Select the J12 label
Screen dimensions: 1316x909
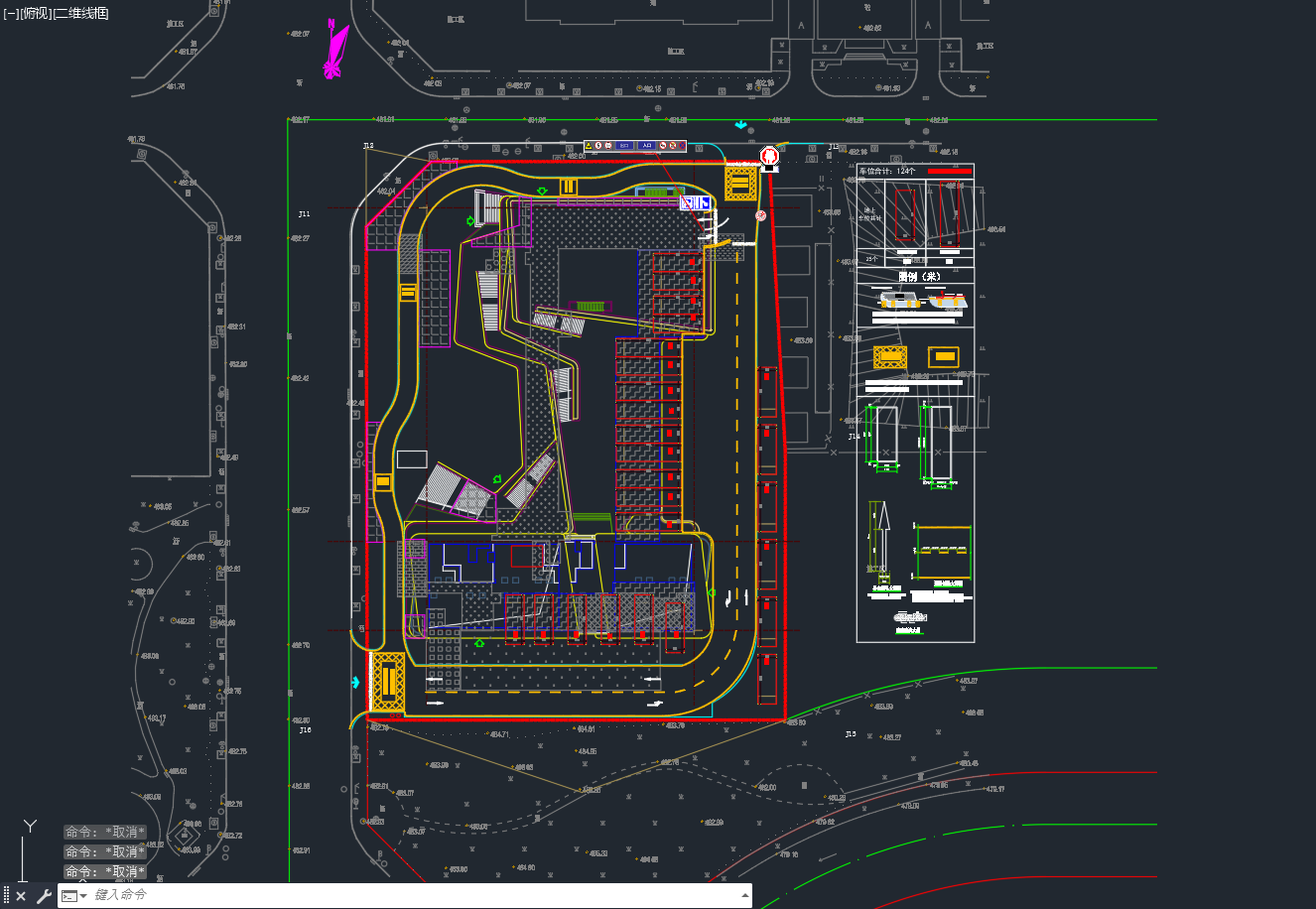[368, 146]
